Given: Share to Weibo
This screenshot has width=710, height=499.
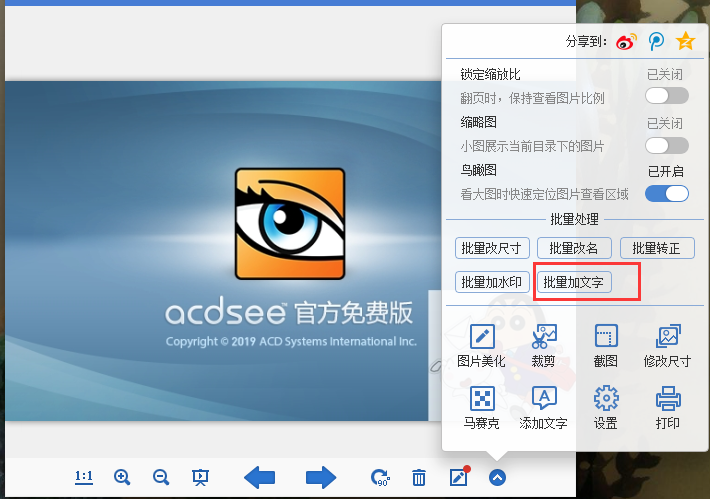Looking at the screenshot, I should [x=626, y=42].
